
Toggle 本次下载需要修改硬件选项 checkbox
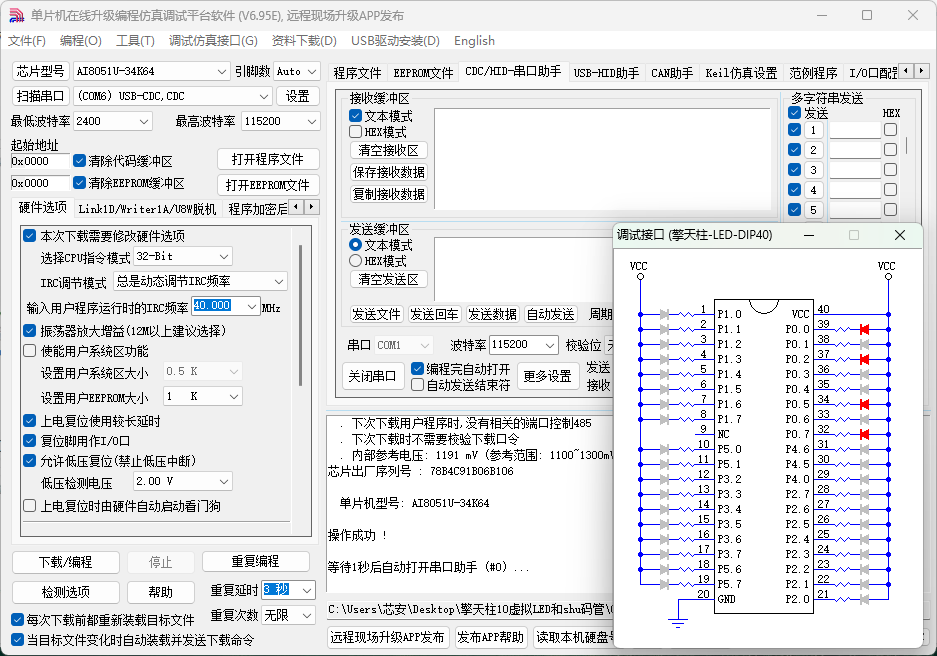(x=29, y=236)
